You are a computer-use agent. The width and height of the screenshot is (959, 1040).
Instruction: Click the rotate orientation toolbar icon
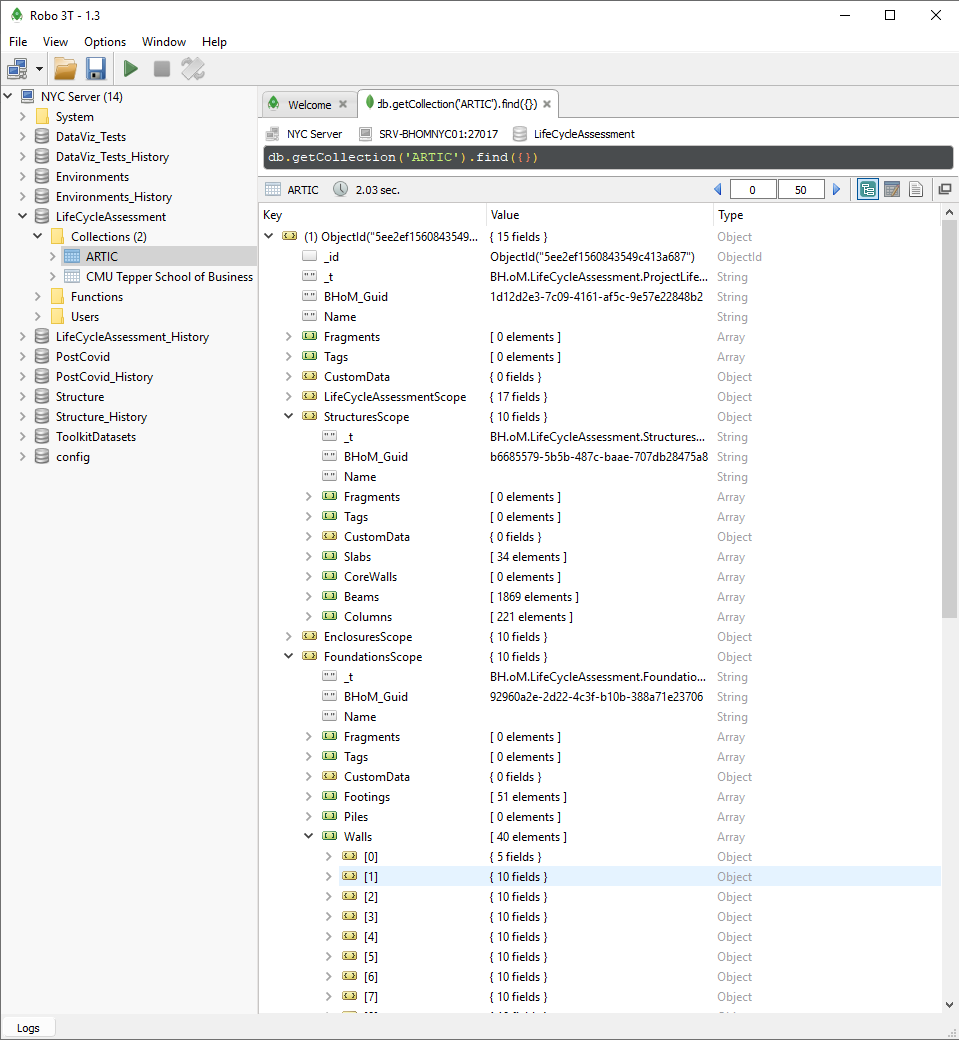tap(193, 68)
